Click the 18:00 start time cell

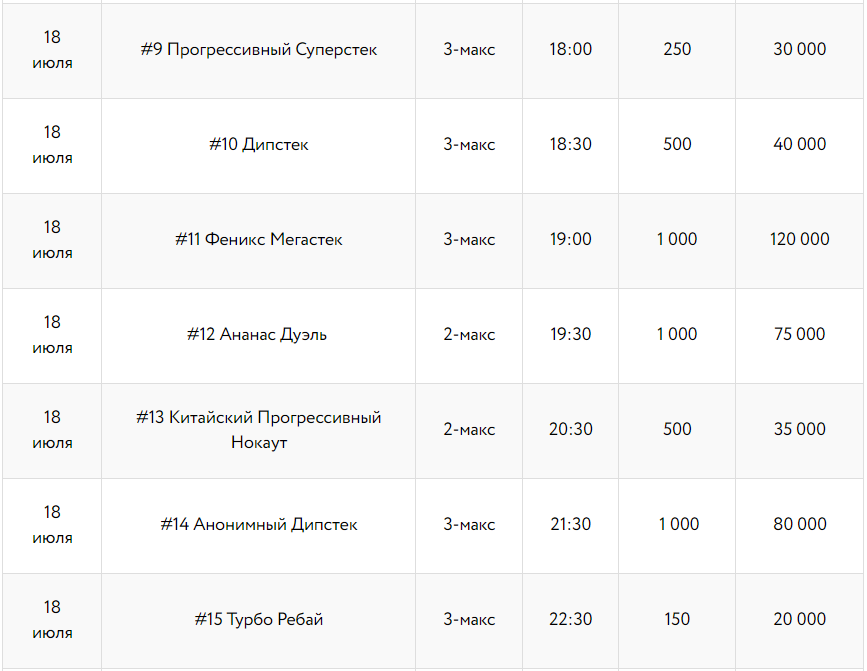pyautogui.click(x=570, y=49)
